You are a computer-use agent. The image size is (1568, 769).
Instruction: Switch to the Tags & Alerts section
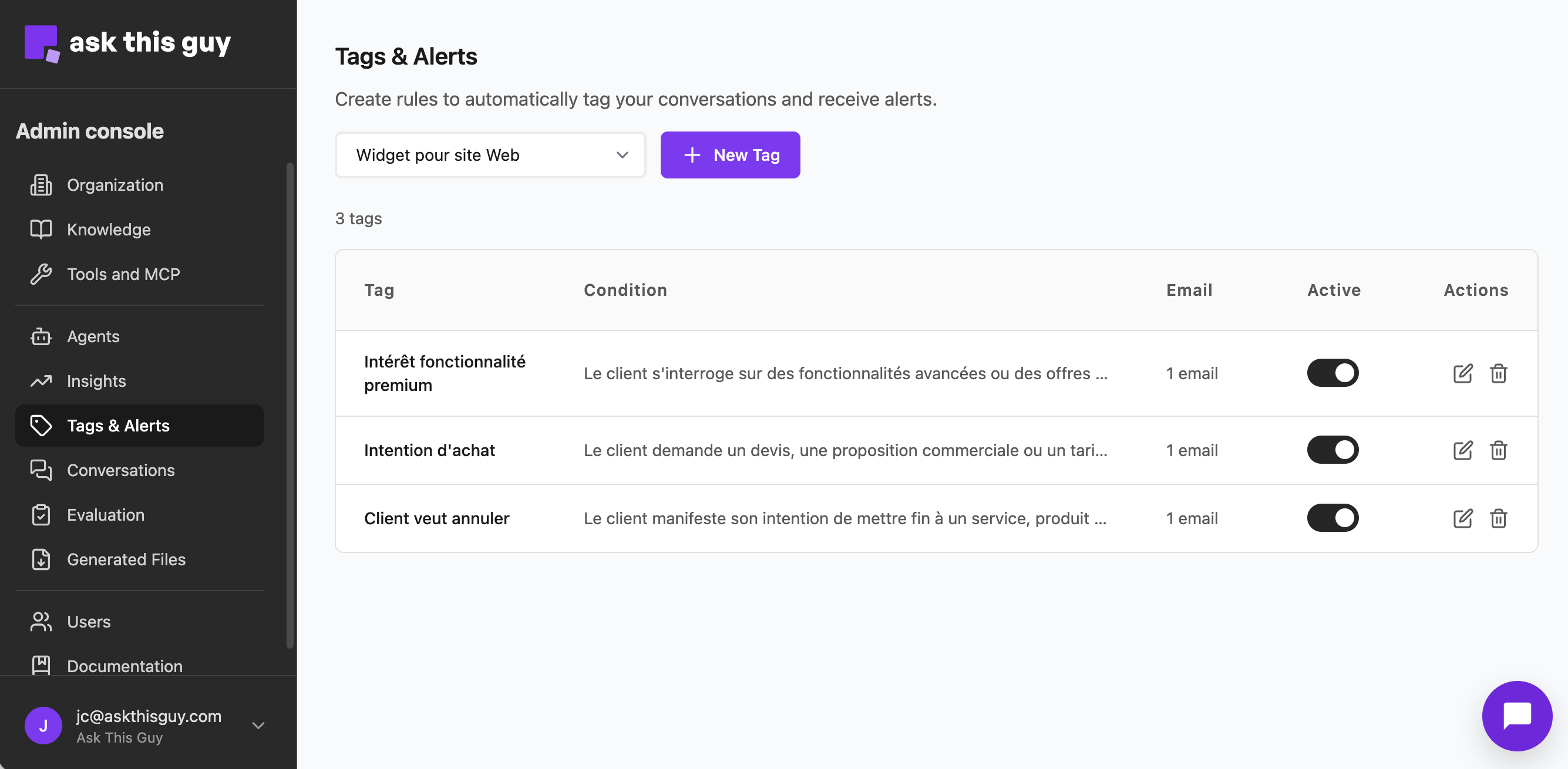point(118,425)
